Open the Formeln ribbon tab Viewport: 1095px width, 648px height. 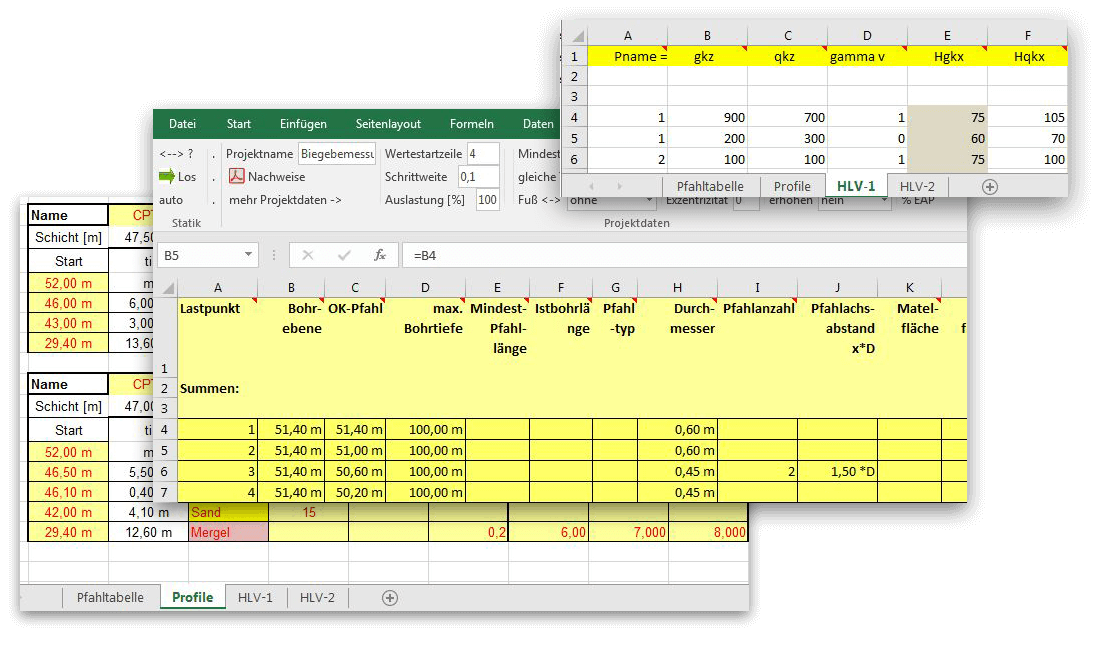point(471,124)
